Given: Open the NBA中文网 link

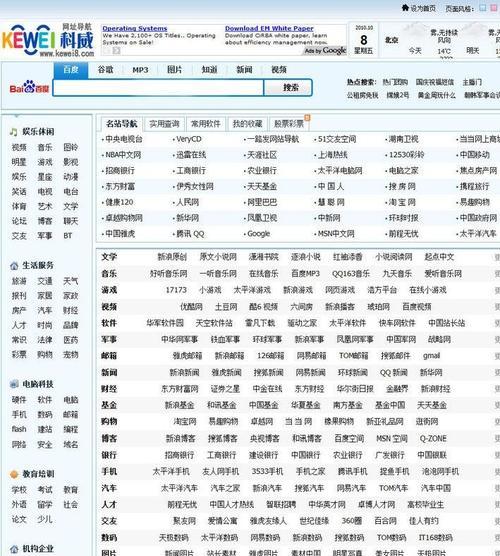Looking at the screenshot, I should click(123, 155).
